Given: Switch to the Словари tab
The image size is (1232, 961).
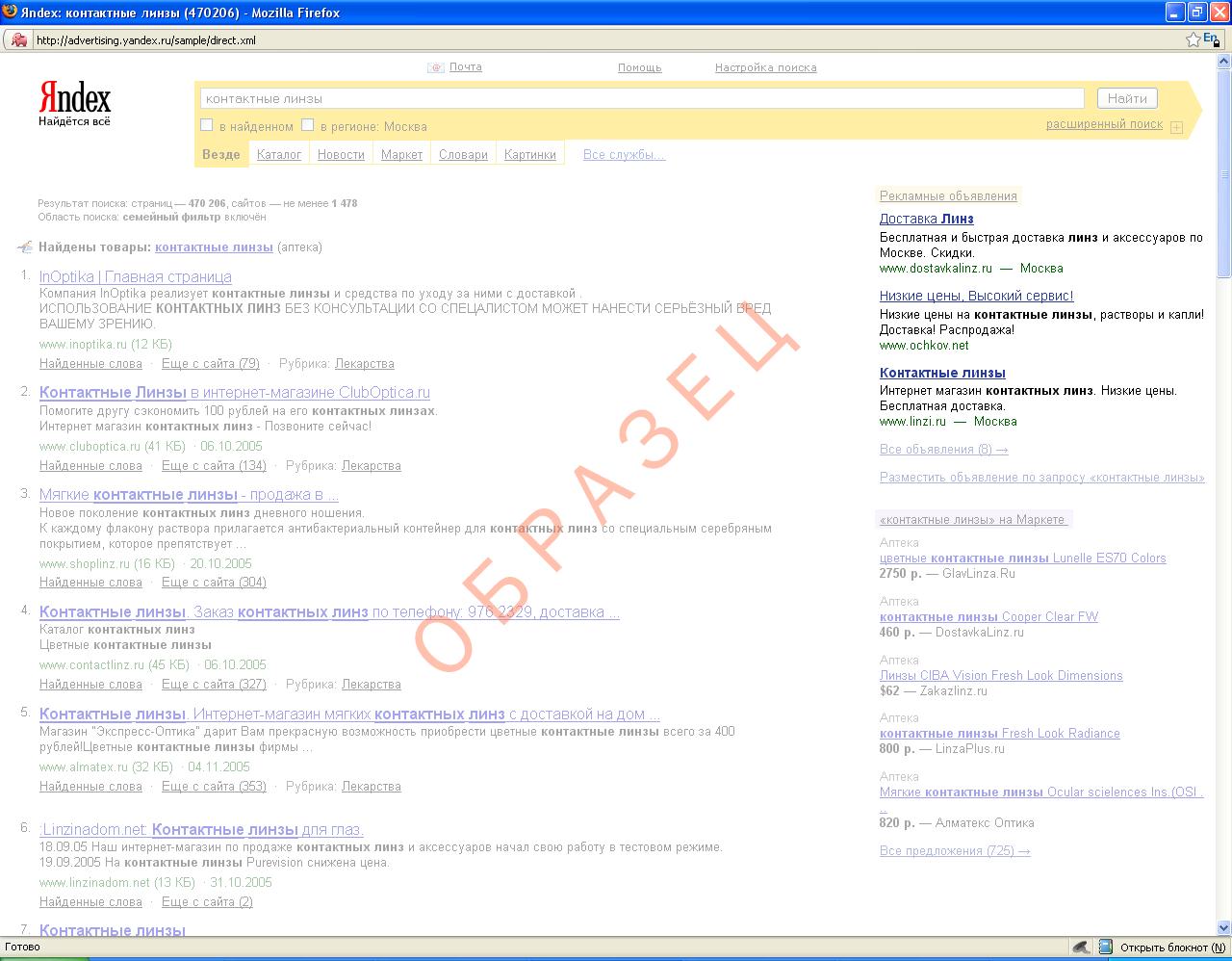Looking at the screenshot, I should tap(463, 155).
